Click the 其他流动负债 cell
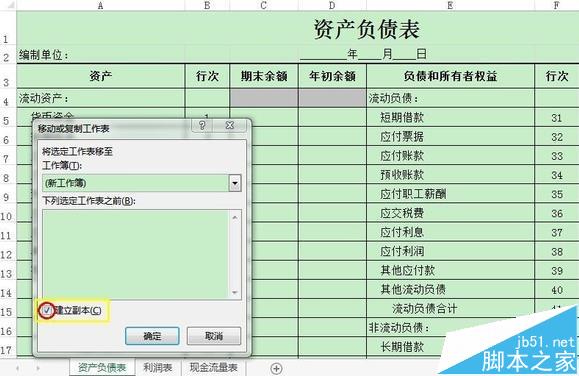579x376 pixels. (450, 290)
